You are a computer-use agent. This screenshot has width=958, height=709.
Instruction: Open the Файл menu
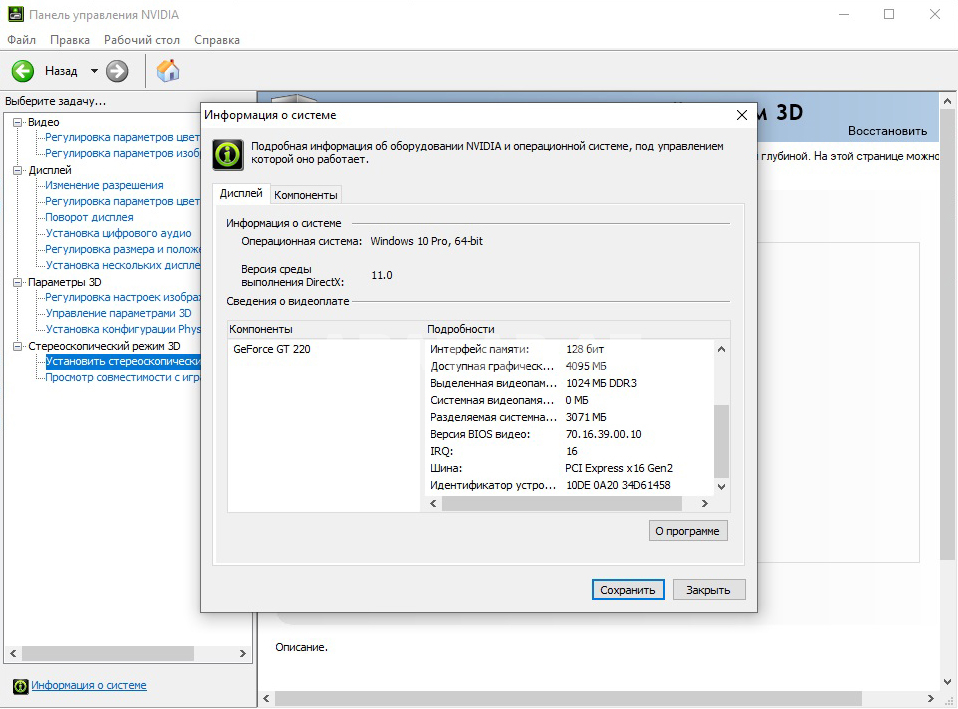coord(21,40)
